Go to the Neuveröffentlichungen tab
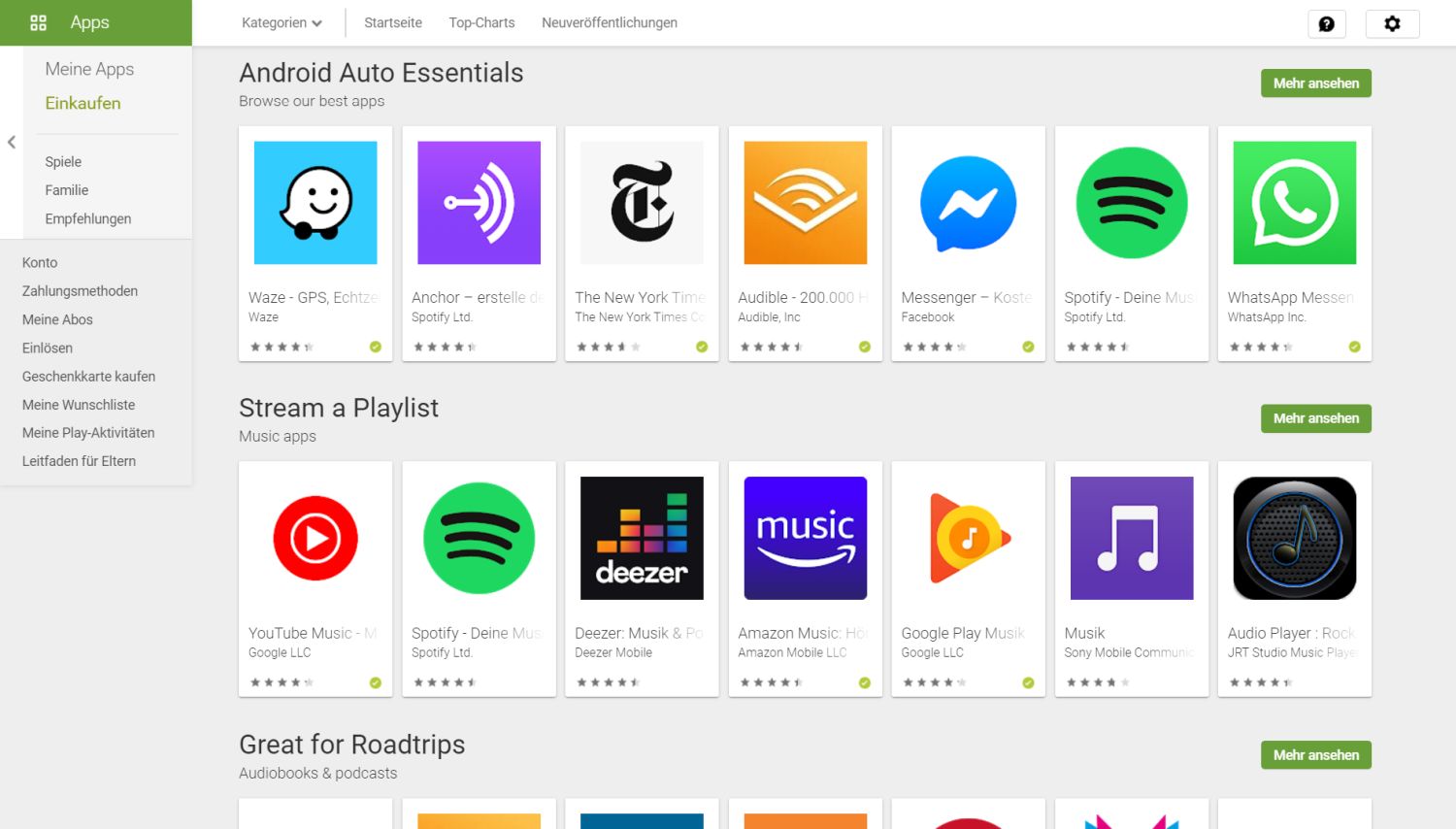1456x829 pixels. [610, 22]
